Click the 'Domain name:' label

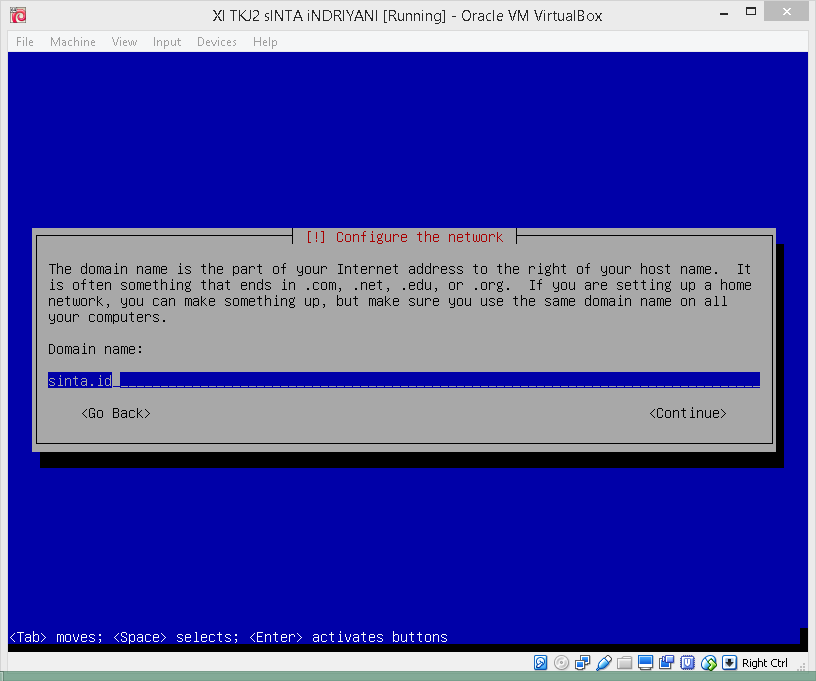pyautogui.click(x=95, y=349)
